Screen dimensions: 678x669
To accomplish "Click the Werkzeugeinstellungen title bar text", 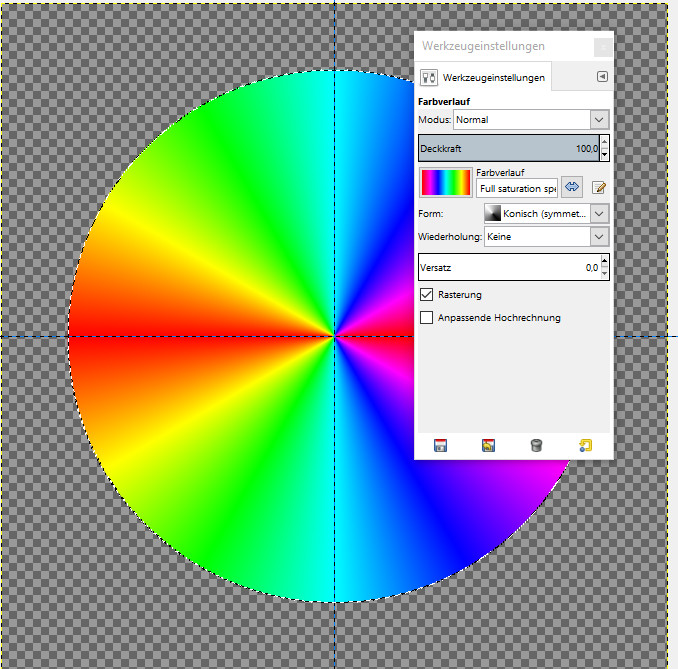I will [x=483, y=46].
